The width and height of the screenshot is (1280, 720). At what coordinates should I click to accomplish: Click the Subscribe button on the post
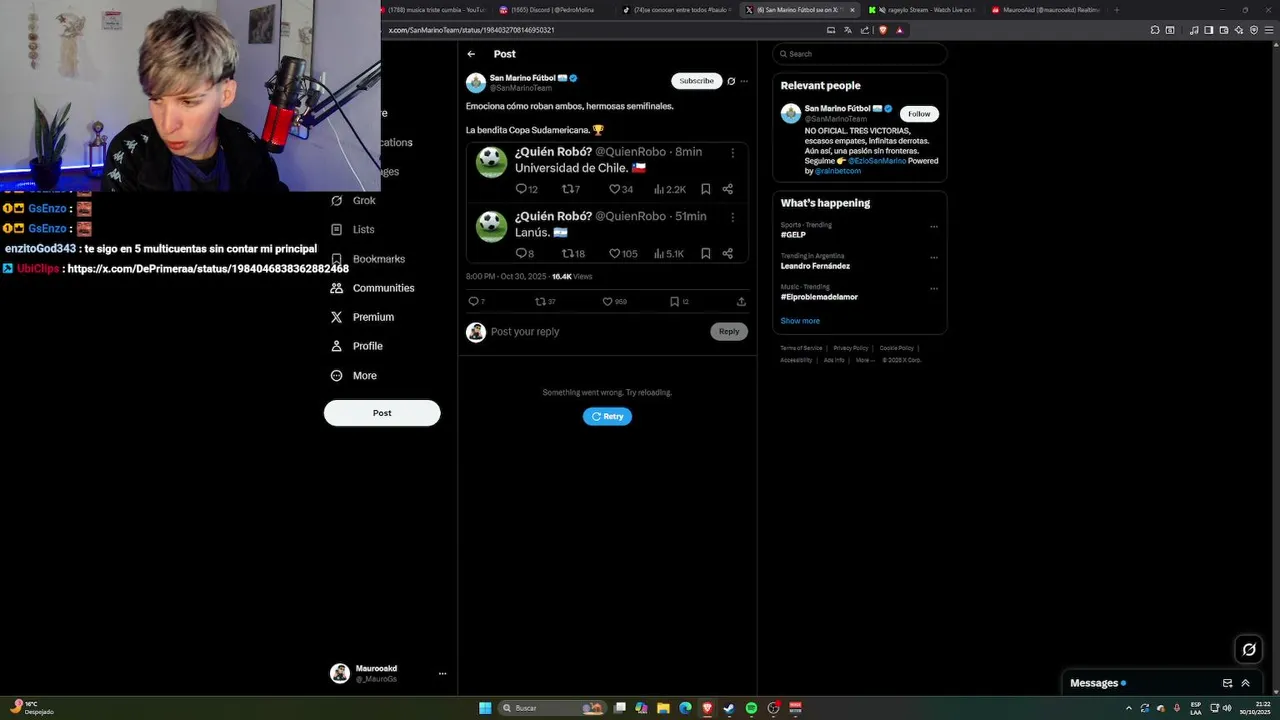(x=696, y=81)
